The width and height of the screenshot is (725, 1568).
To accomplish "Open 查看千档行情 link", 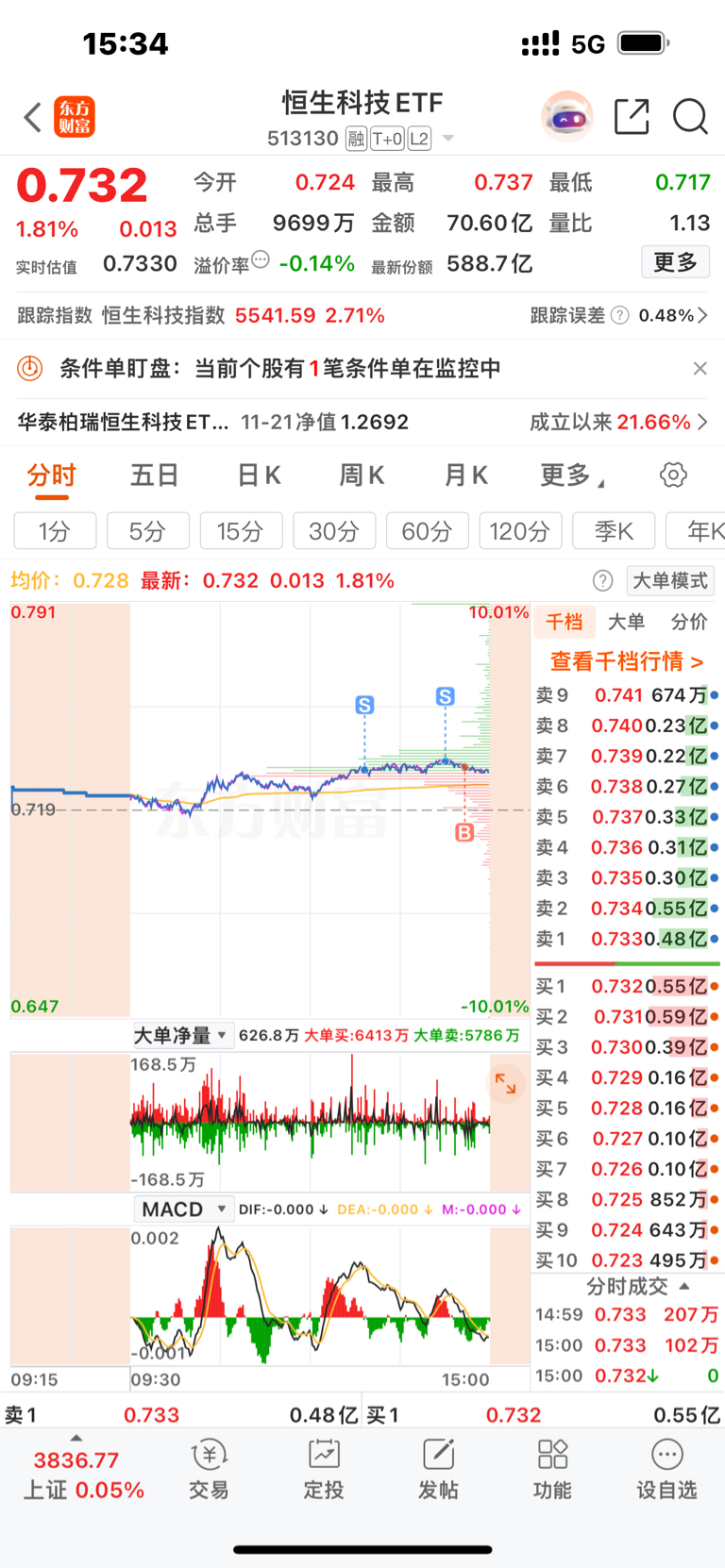I will pos(627,661).
